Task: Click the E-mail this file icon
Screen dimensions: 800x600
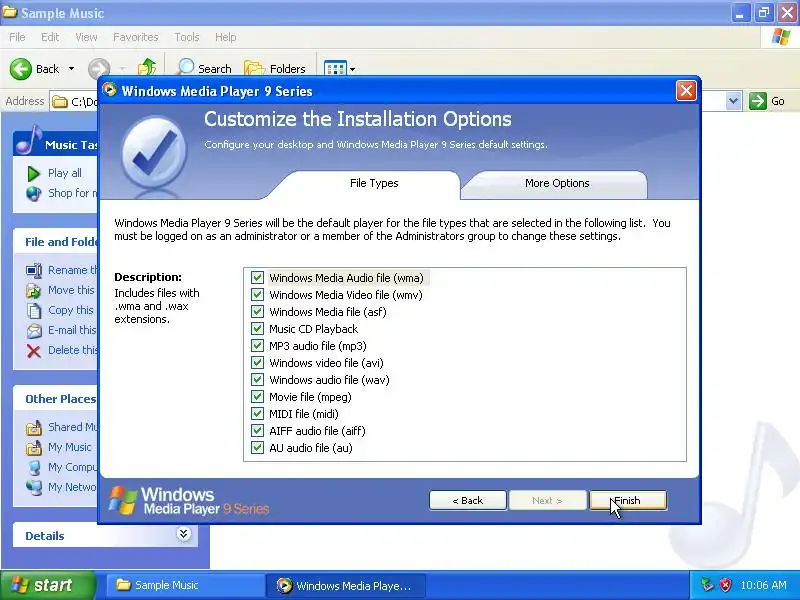Action: point(34,331)
